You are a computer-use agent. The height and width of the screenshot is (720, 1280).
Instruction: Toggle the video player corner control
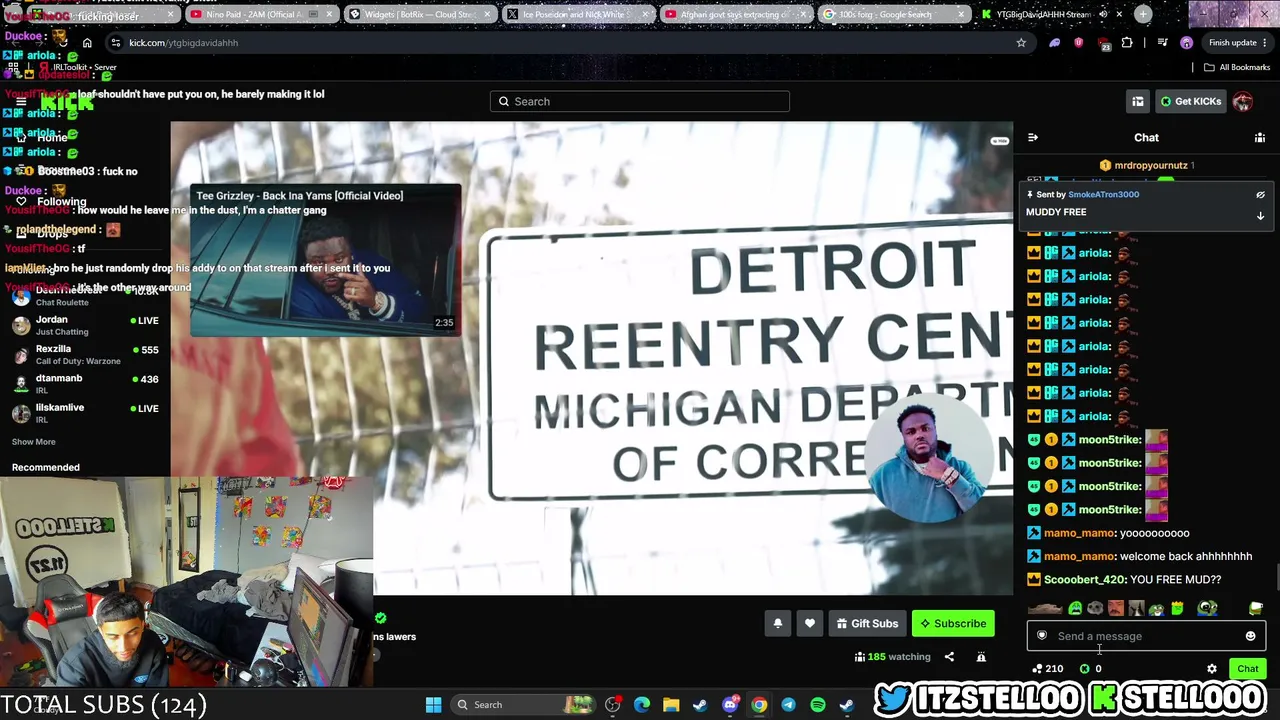click(999, 141)
